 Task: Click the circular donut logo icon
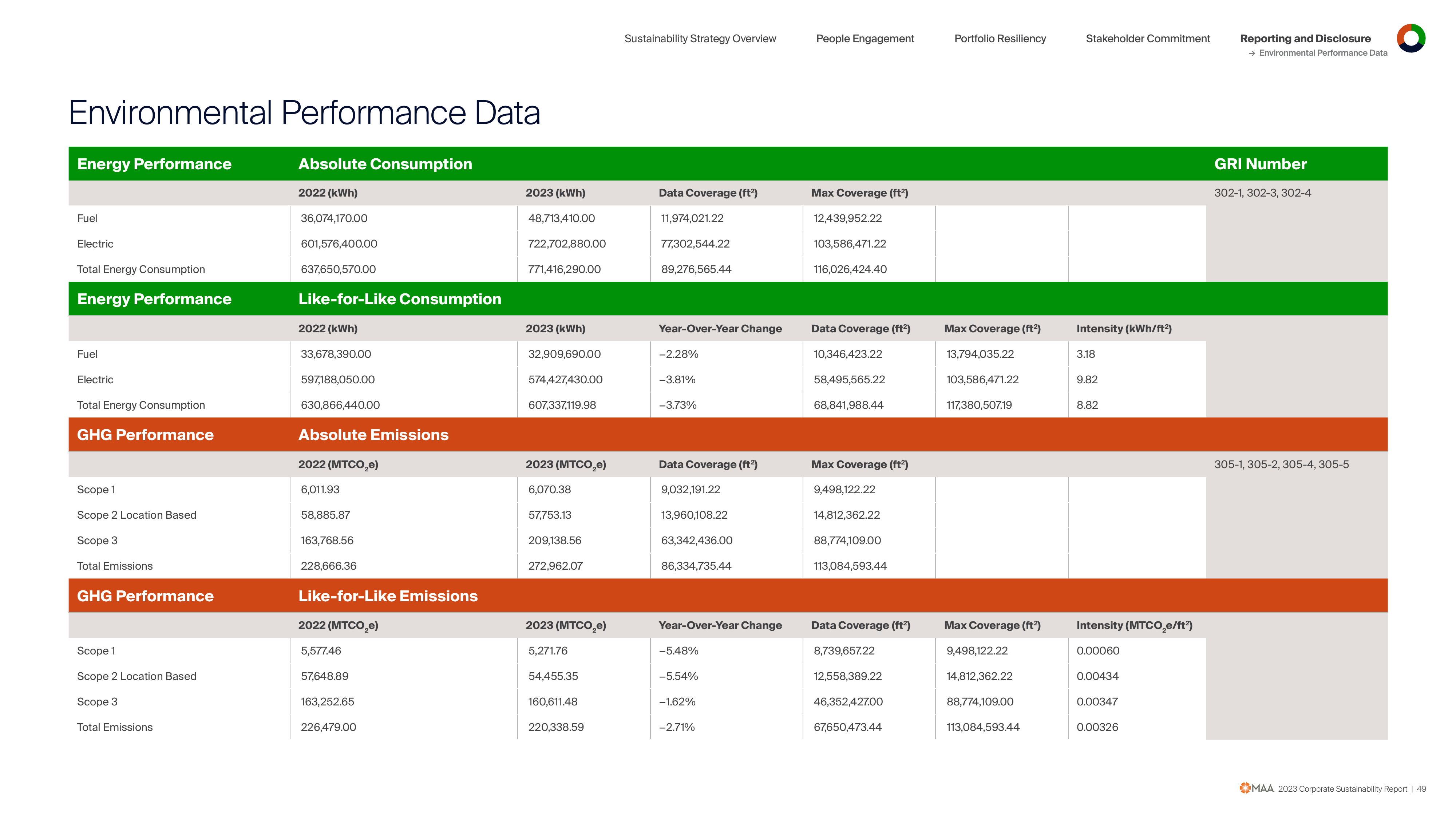(x=1411, y=38)
